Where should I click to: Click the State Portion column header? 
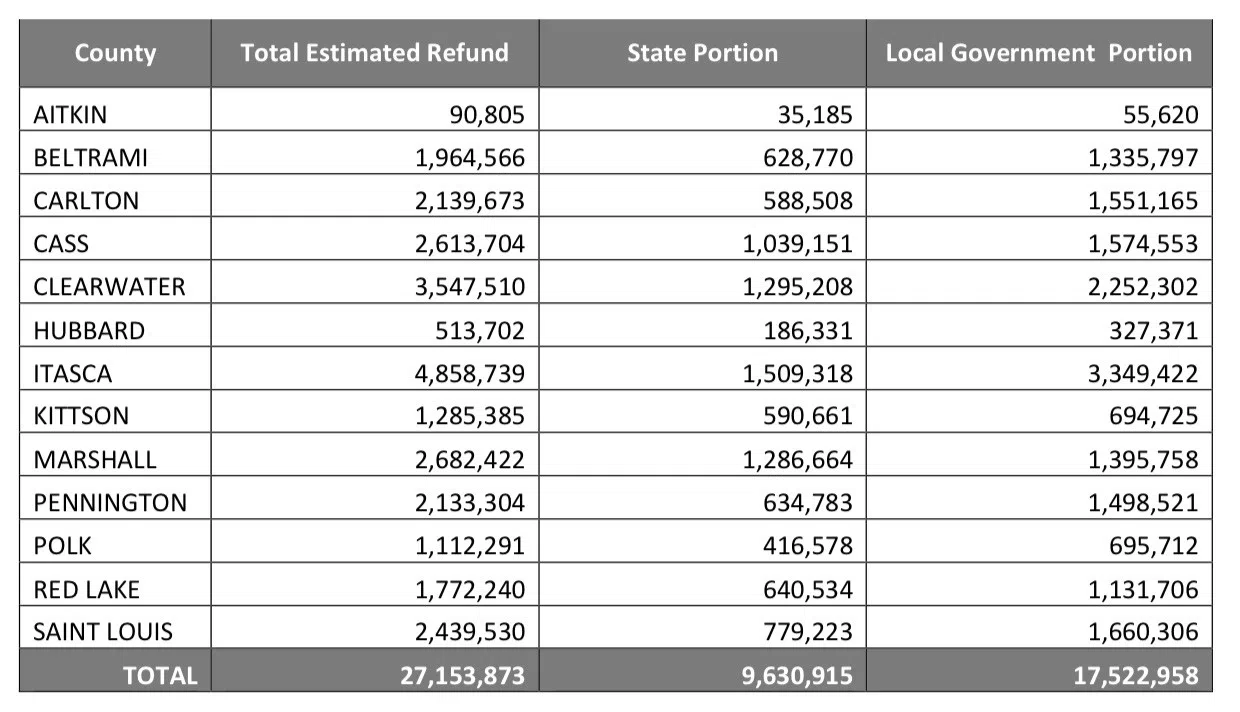[x=702, y=53]
